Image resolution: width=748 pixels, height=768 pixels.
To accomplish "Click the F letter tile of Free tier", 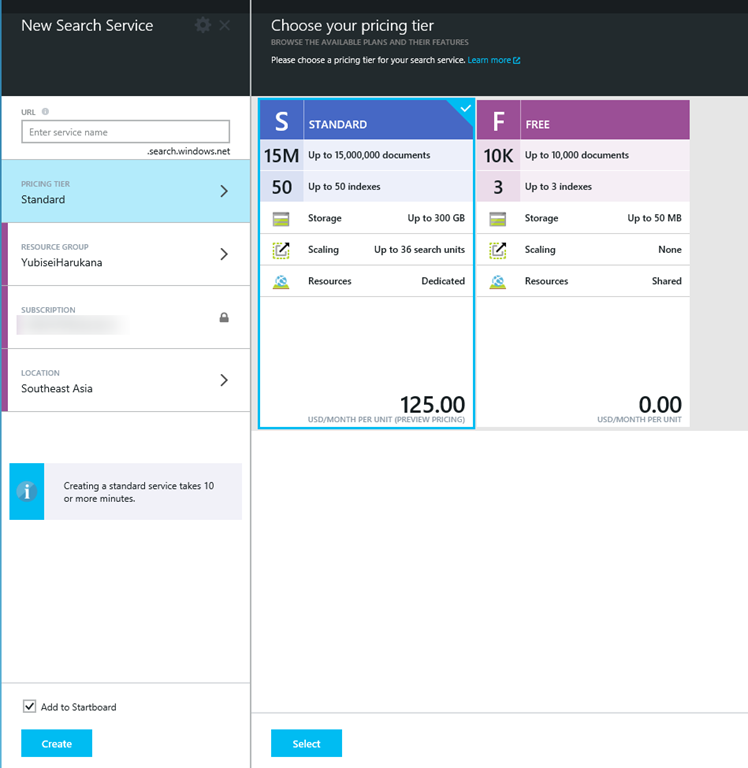I will pyautogui.click(x=498, y=120).
